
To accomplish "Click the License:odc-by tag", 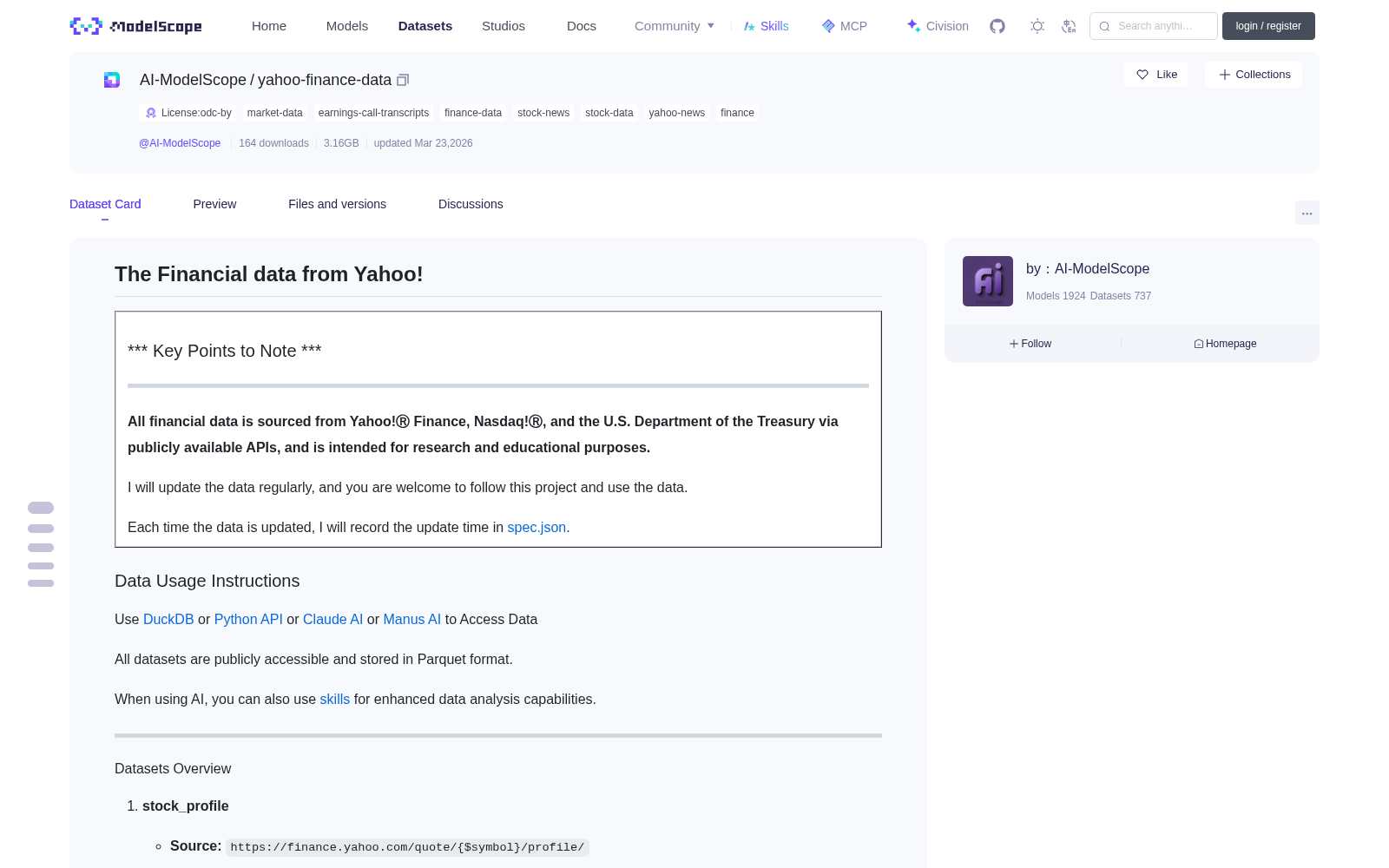I will [188, 113].
